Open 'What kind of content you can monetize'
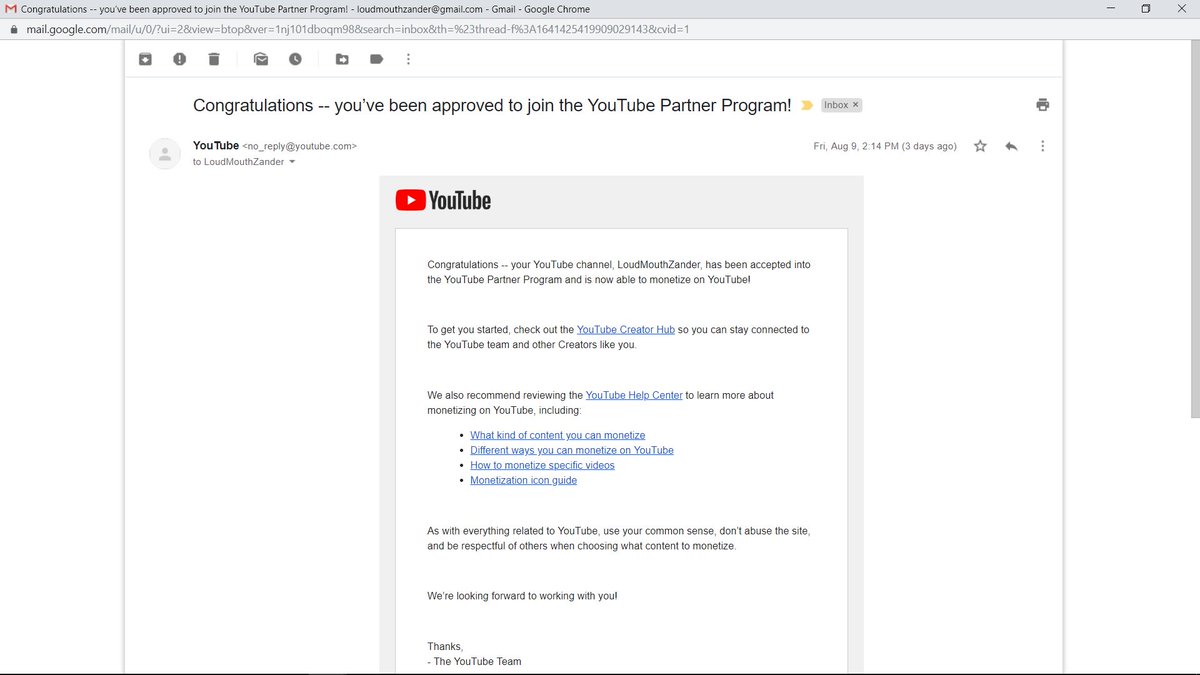1200x675 pixels. coord(558,435)
